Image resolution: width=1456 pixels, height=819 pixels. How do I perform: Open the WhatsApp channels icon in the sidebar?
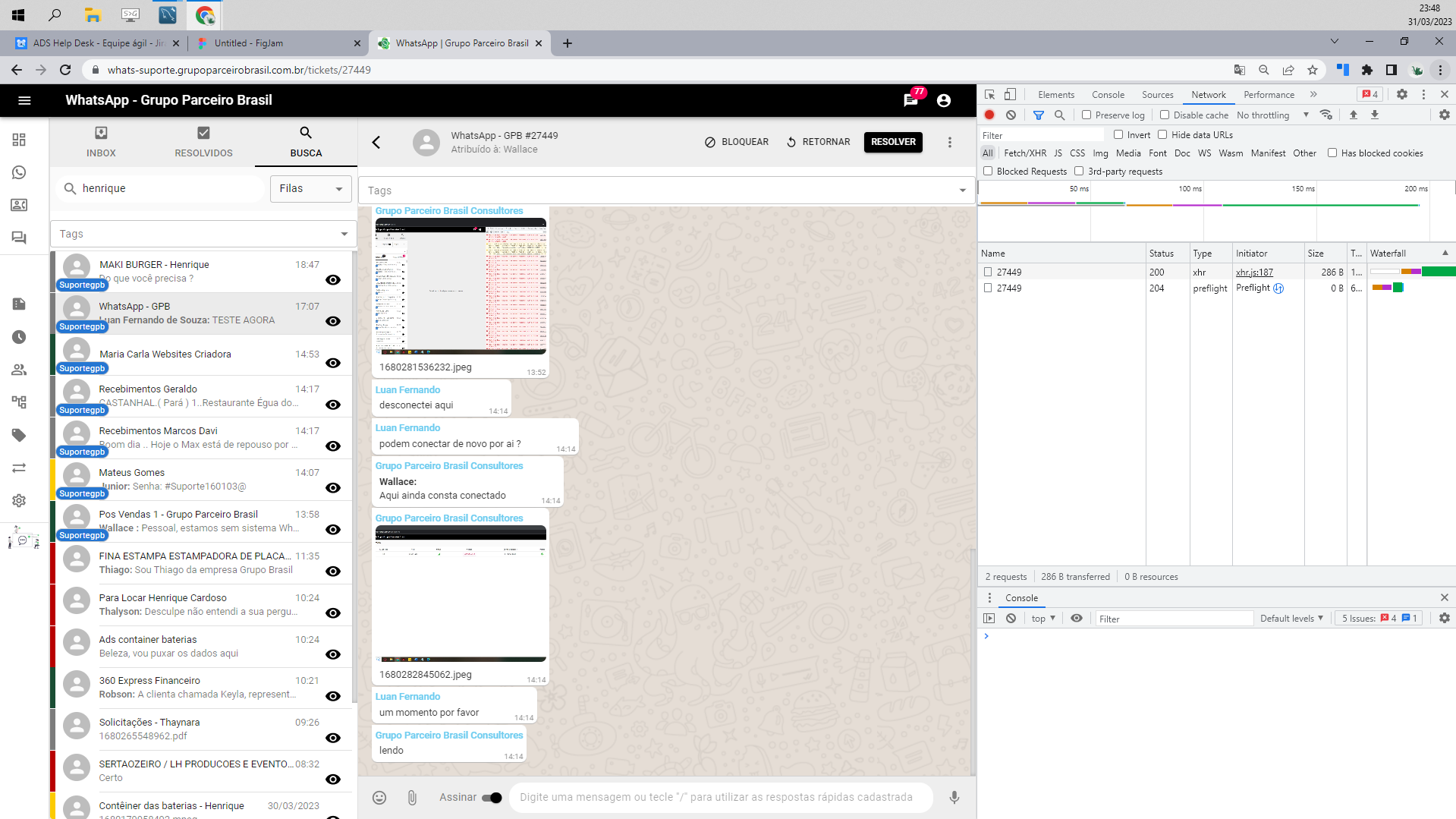pyautogui.click(x=18, y=172)
